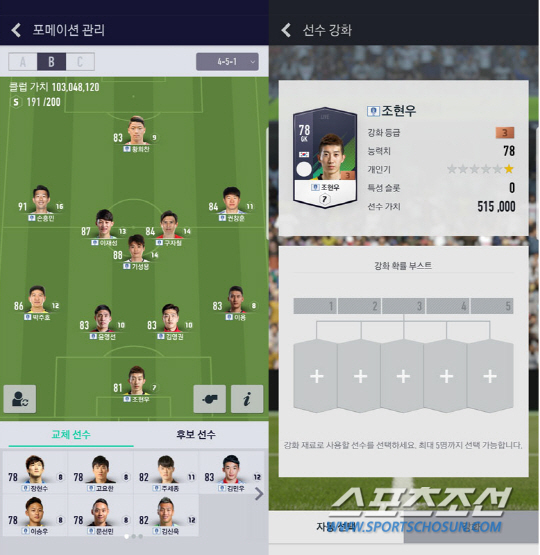Open the 4-5-1 formation dropdown
Viewport: 540px width, 555px height.
[227, 62]
